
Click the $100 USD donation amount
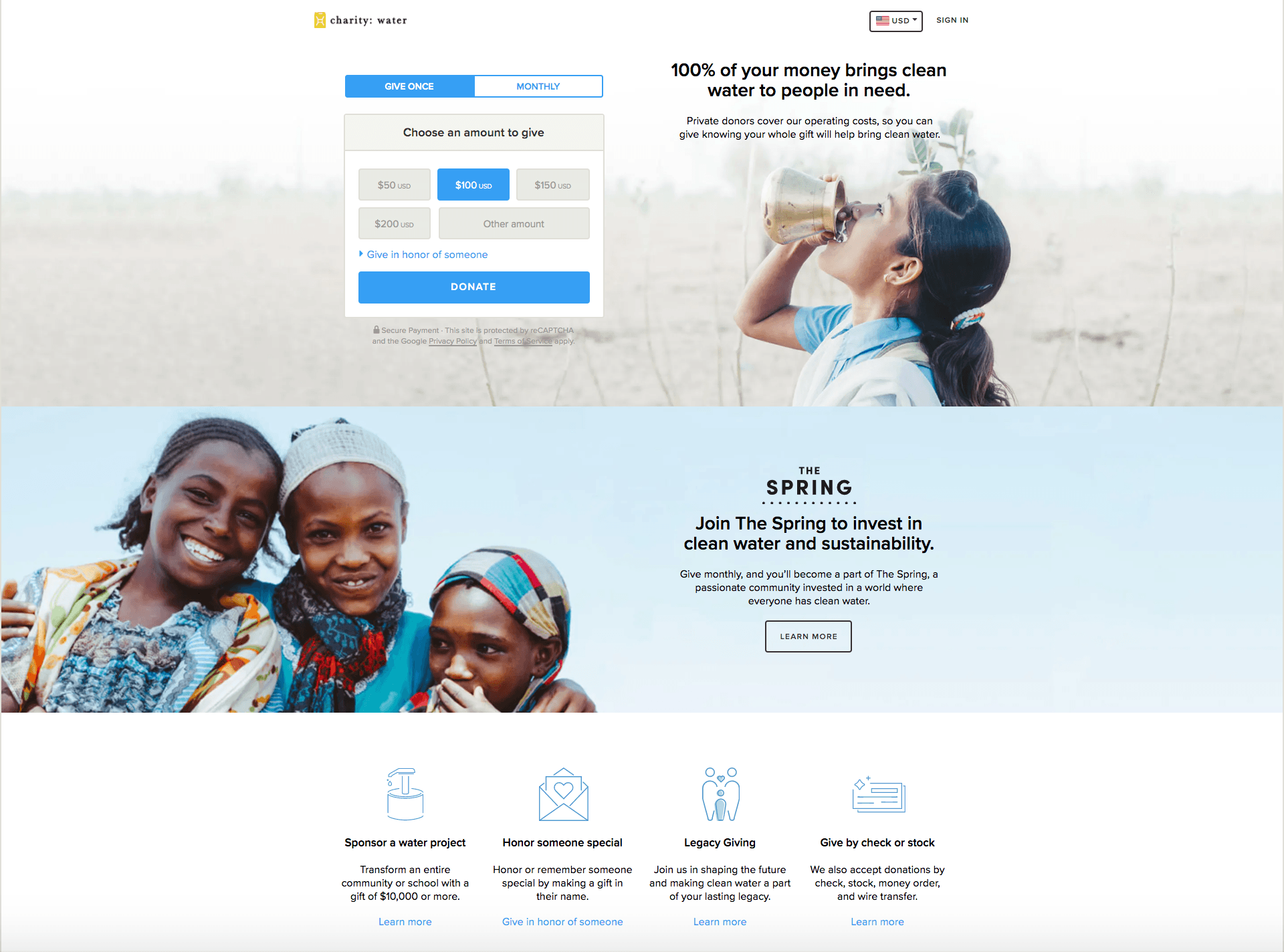pyautogui.click(x=473, y=185)
